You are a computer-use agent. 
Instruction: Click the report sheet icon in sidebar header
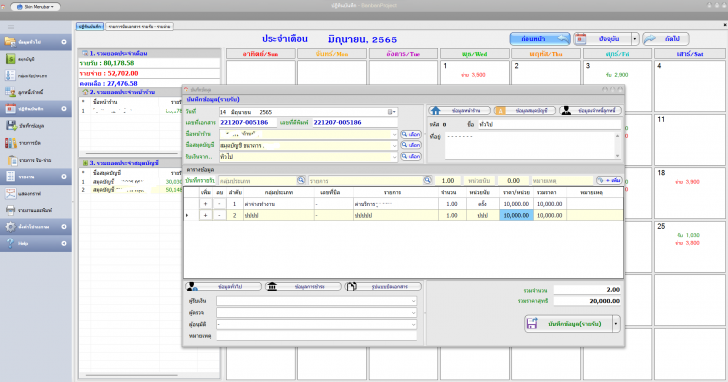[x=10, y=176]
